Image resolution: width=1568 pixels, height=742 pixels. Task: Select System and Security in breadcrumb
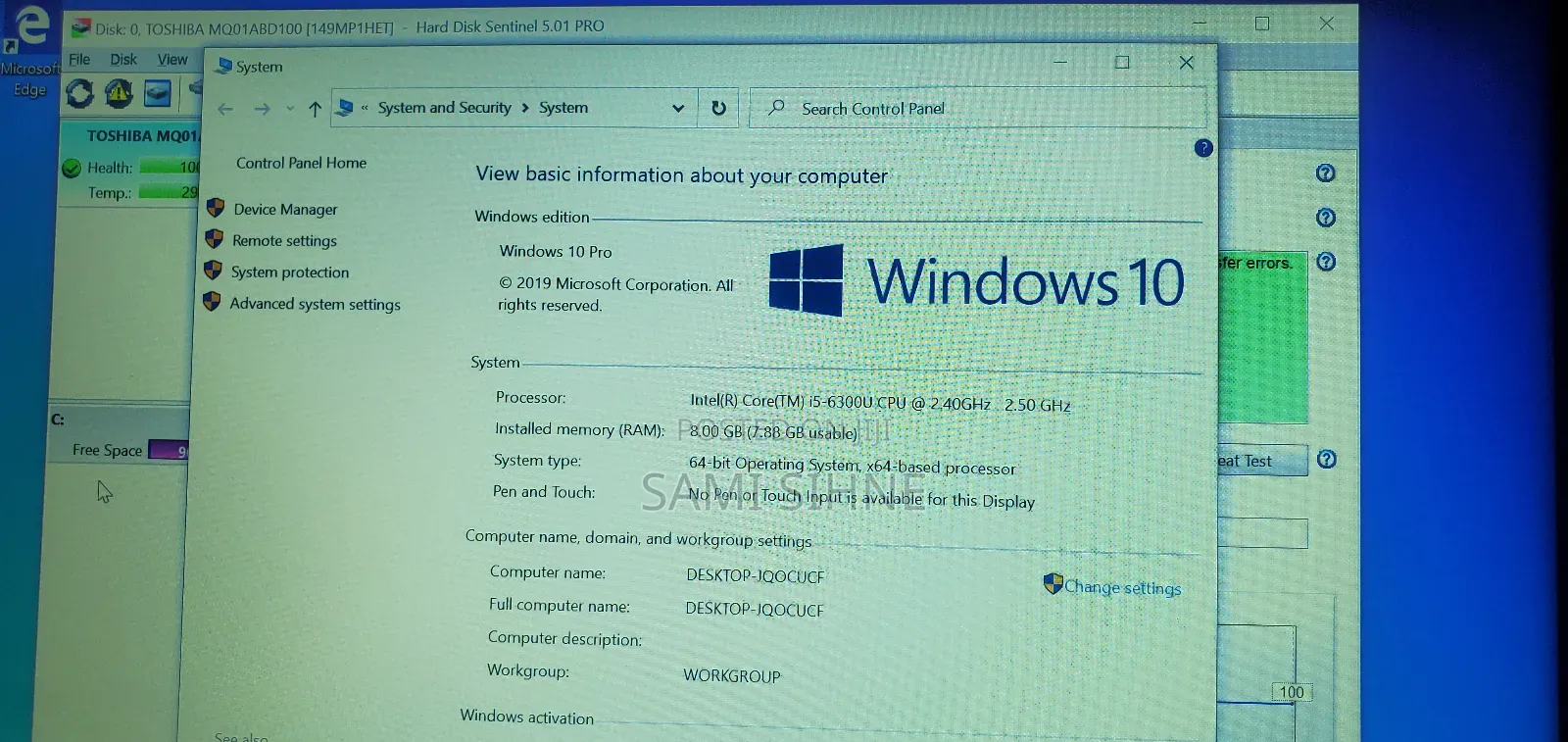(x=444, y=108)
